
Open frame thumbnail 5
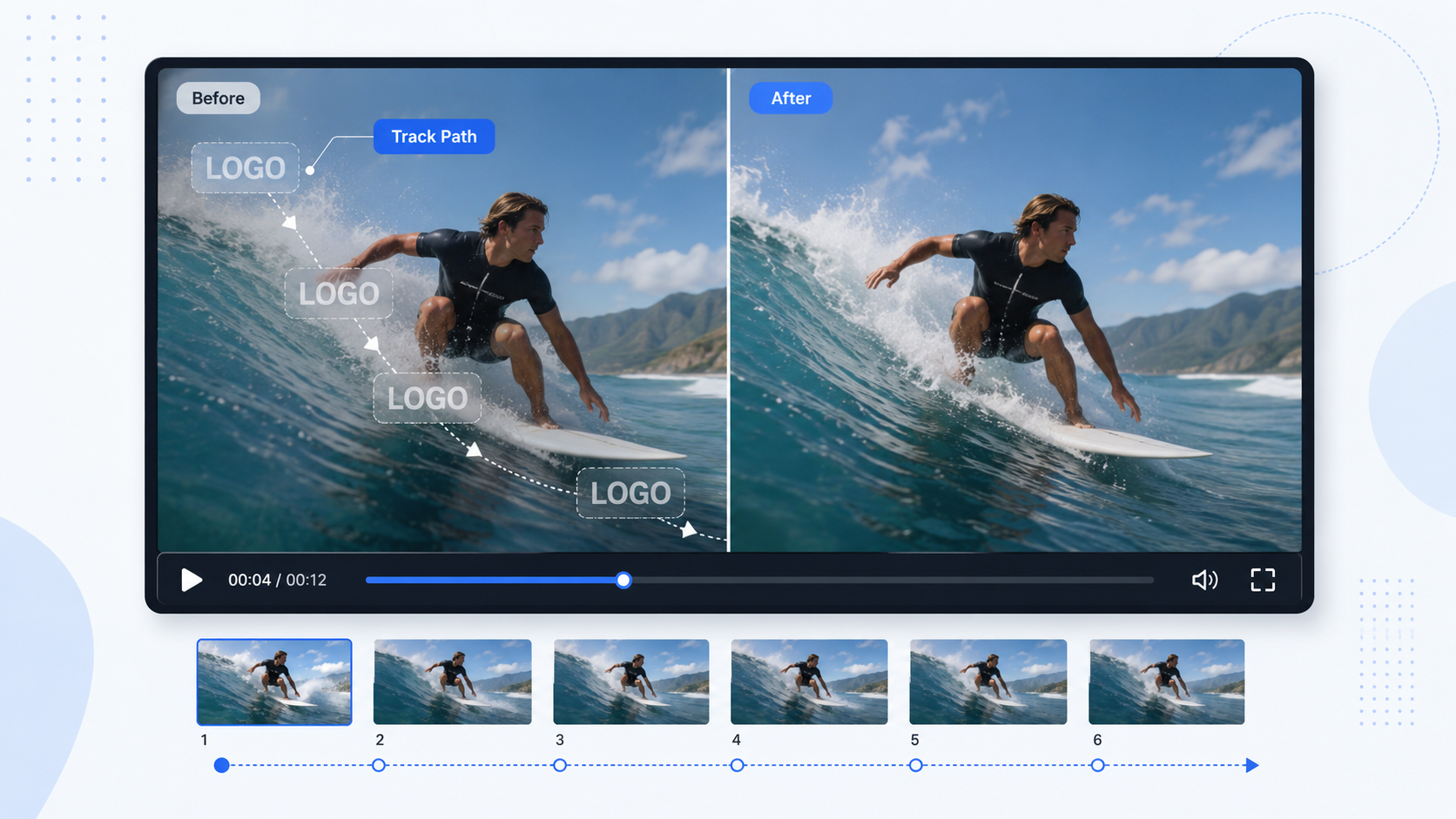coord(988,682)
